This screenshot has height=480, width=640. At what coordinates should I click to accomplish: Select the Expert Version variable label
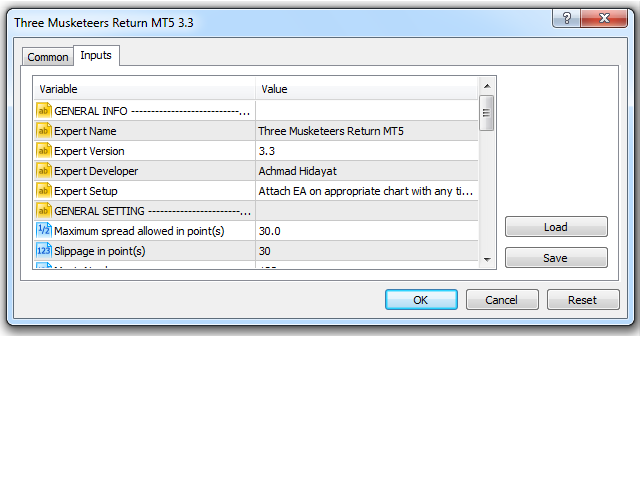[89, 151]
